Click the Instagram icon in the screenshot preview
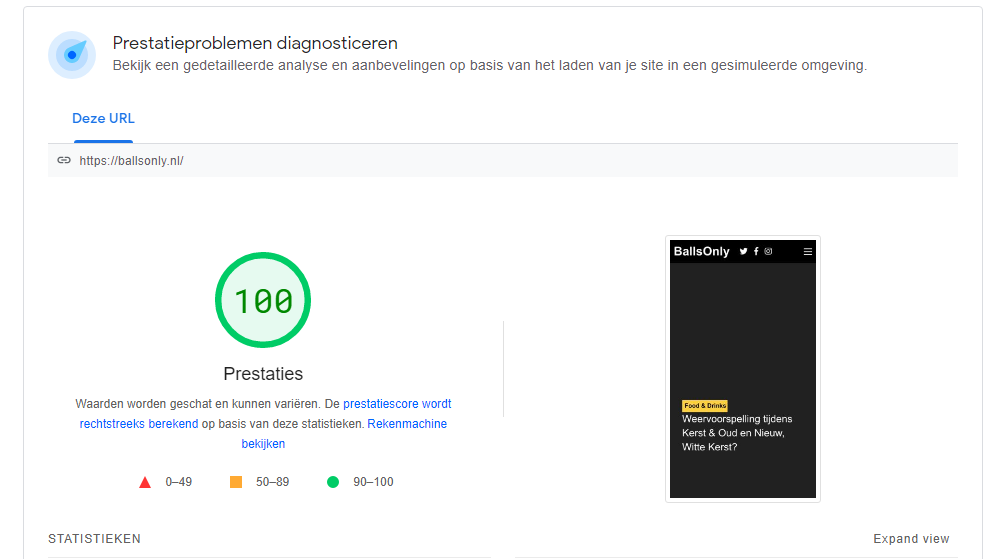 click(x=768, y=251)
